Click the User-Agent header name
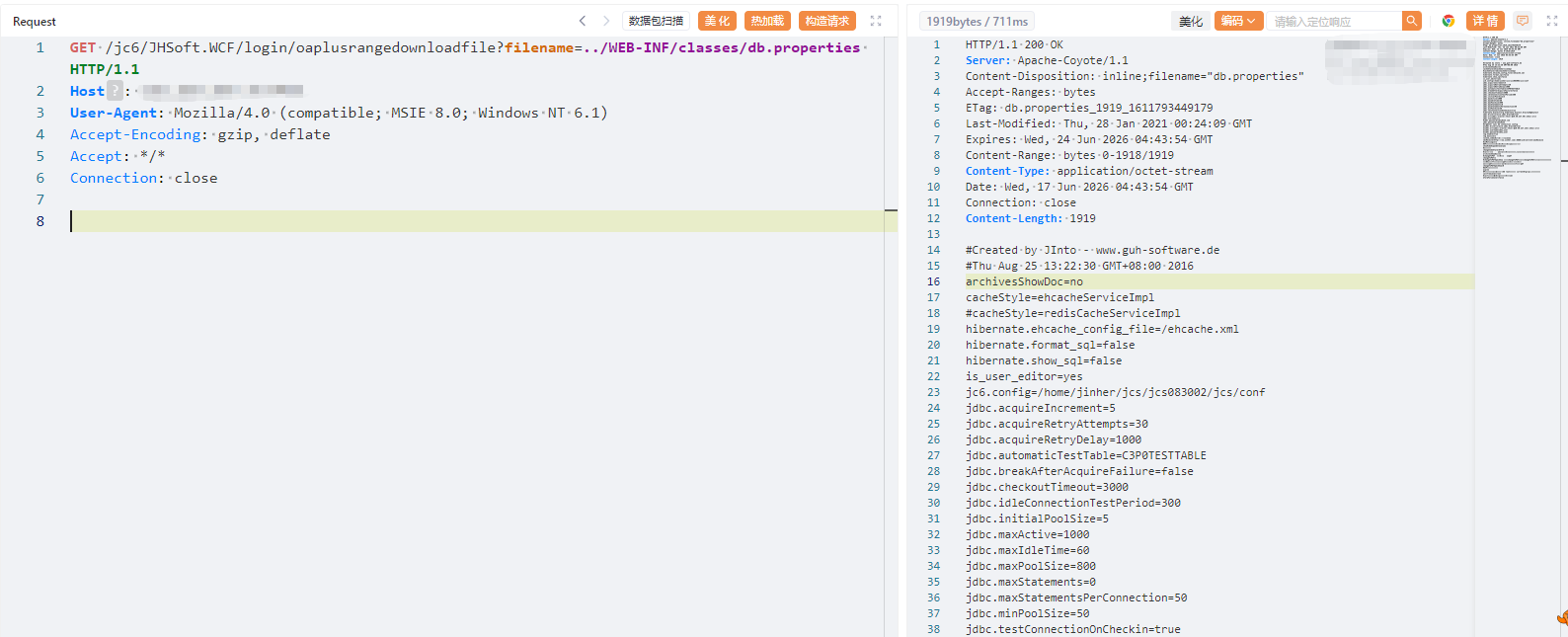Screen dimensions: 1568x637 click(x=114, y=113)
